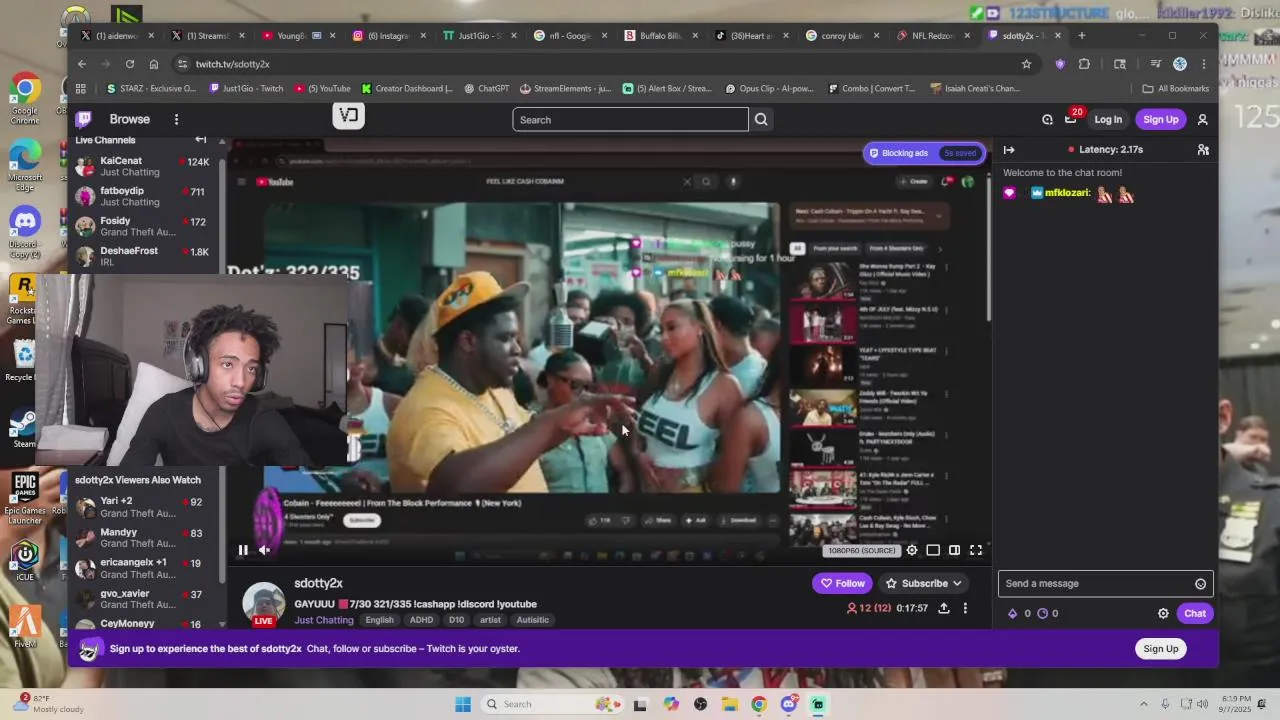Image resolution: width=1280 pixels, height=720 pixels.
Task: Open Chrome from the taskbar
Action: coord(759,704)
